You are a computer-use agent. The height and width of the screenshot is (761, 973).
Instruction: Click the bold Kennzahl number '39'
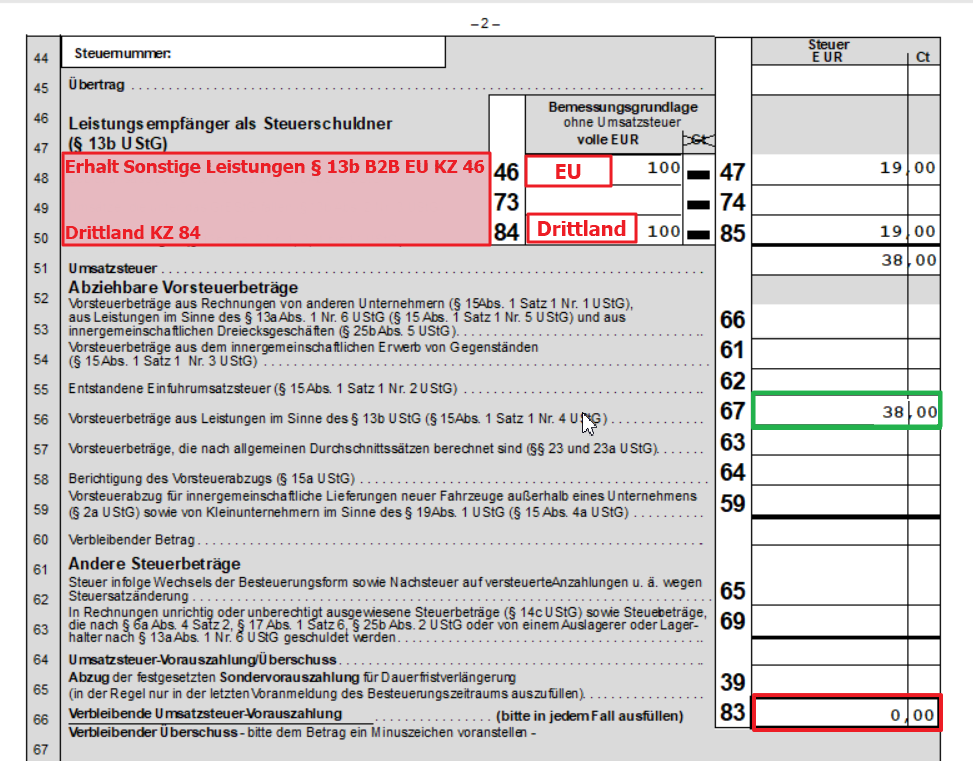point(732,682)
